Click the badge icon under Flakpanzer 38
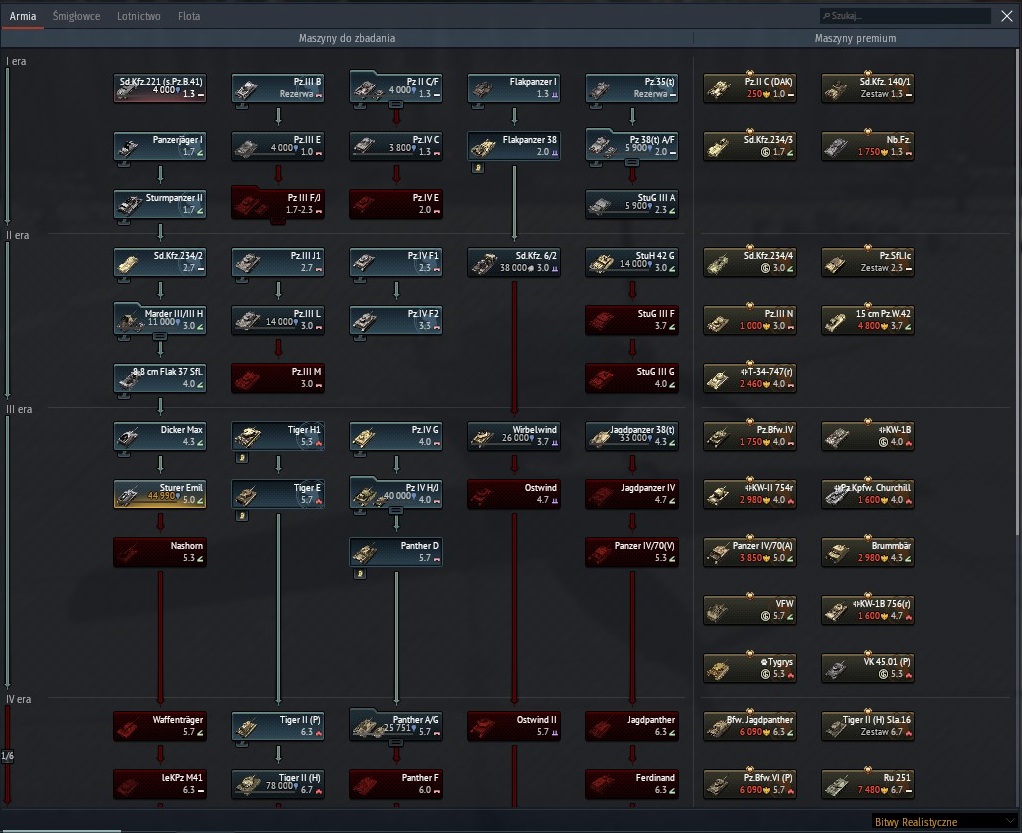 [x=478, y=168]
